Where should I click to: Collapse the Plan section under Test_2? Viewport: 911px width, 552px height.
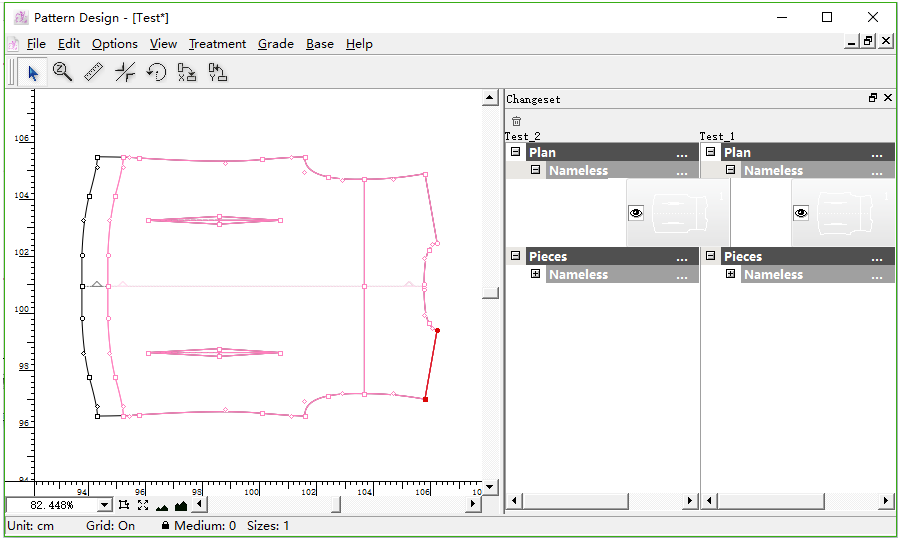(516, 152)
